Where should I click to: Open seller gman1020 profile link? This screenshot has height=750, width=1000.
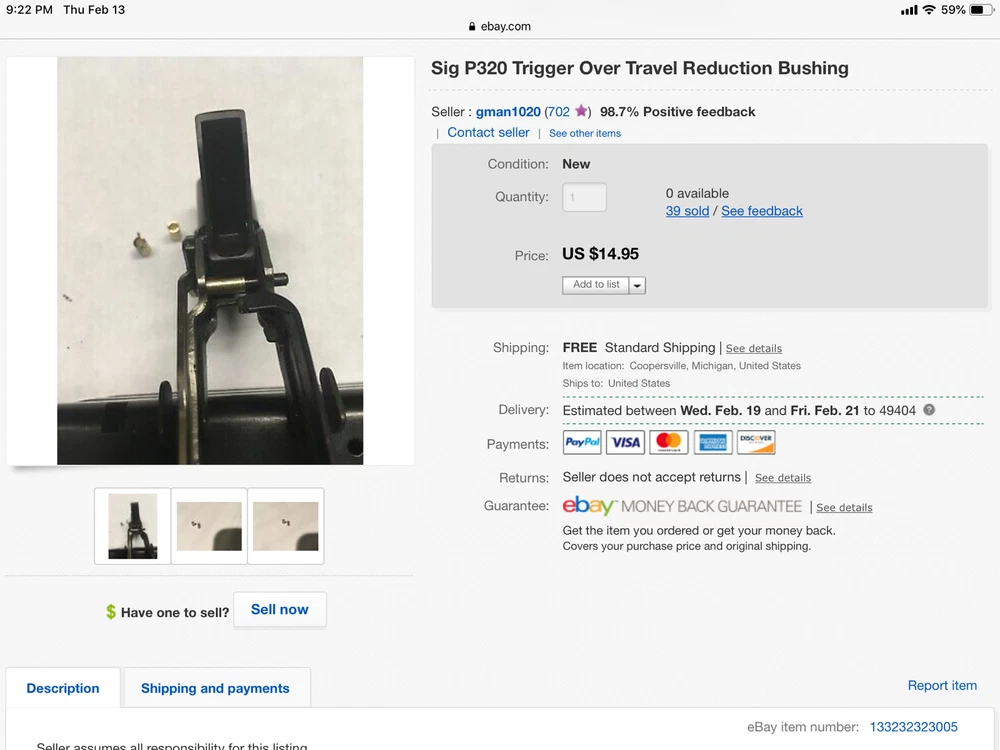(508, 112)
